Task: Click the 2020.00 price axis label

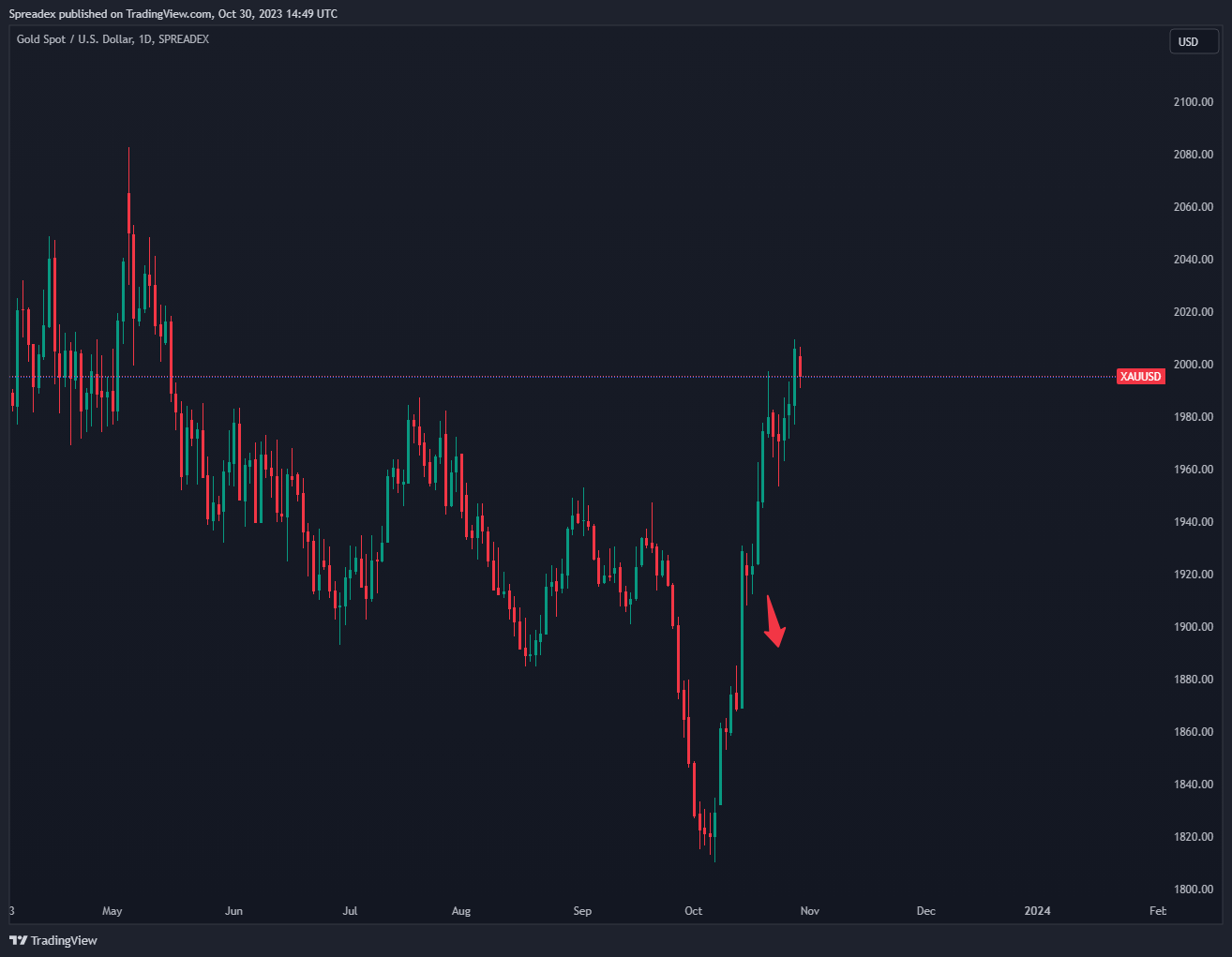Action: click(x=1193, y=311)
